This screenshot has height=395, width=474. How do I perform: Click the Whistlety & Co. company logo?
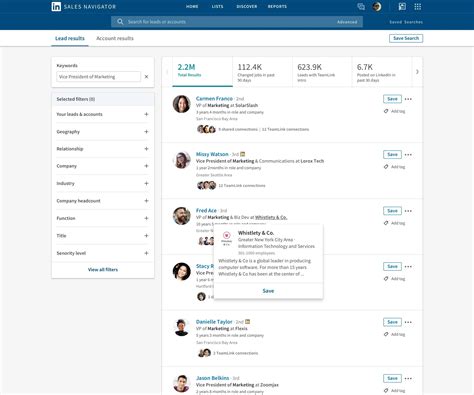point(227,238)
